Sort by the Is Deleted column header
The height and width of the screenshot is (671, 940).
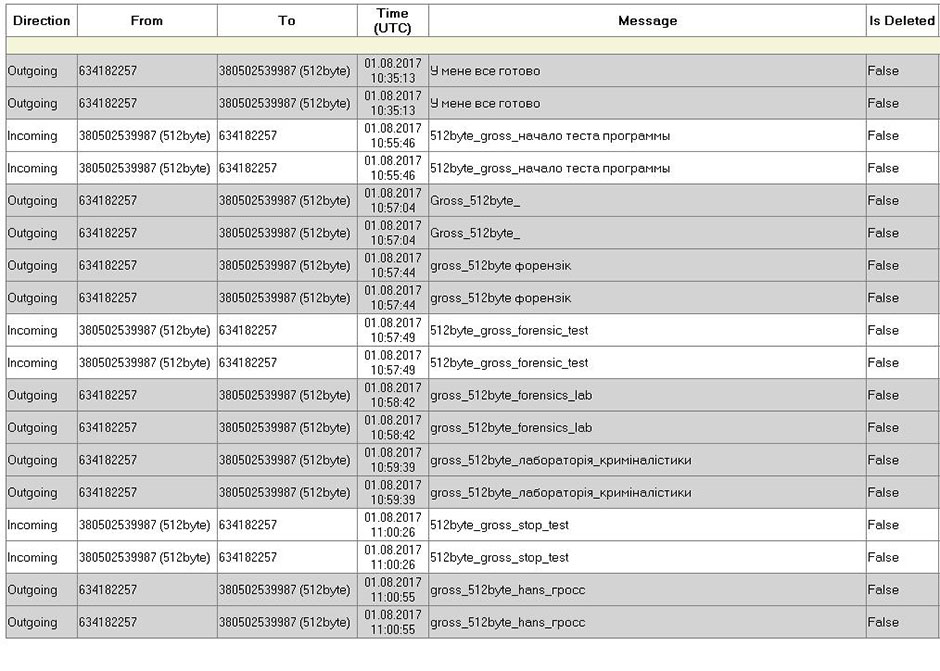[901, 21]
